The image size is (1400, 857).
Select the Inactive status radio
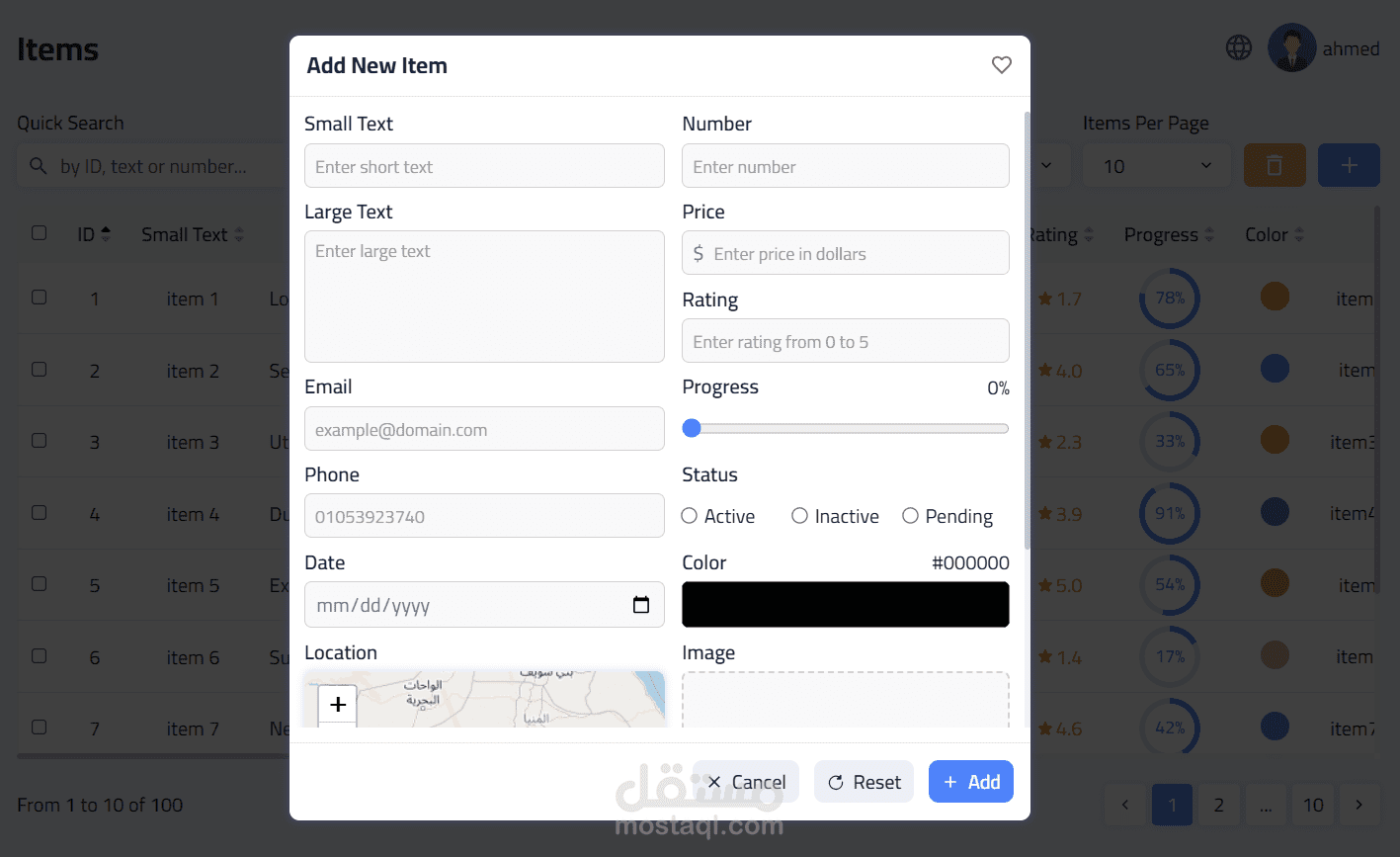(x=799, y=516)
